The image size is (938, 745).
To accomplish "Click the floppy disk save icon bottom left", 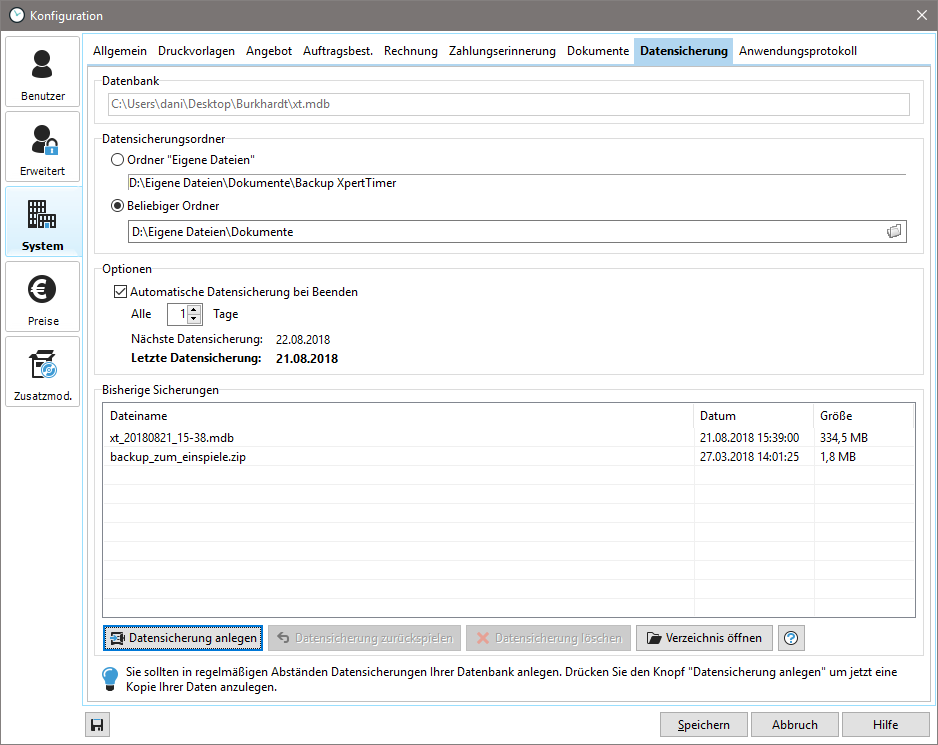I will pyautogui.click(x=96, y=724).
